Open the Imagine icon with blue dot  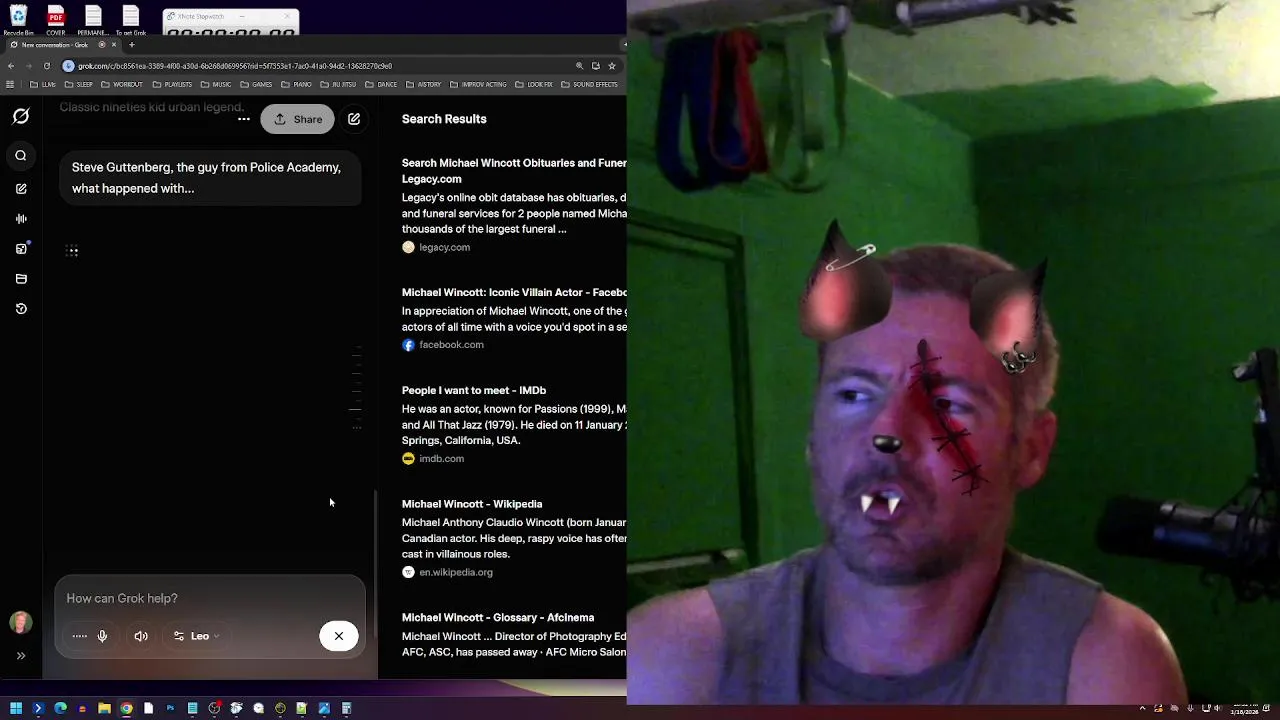coord(21,249)
